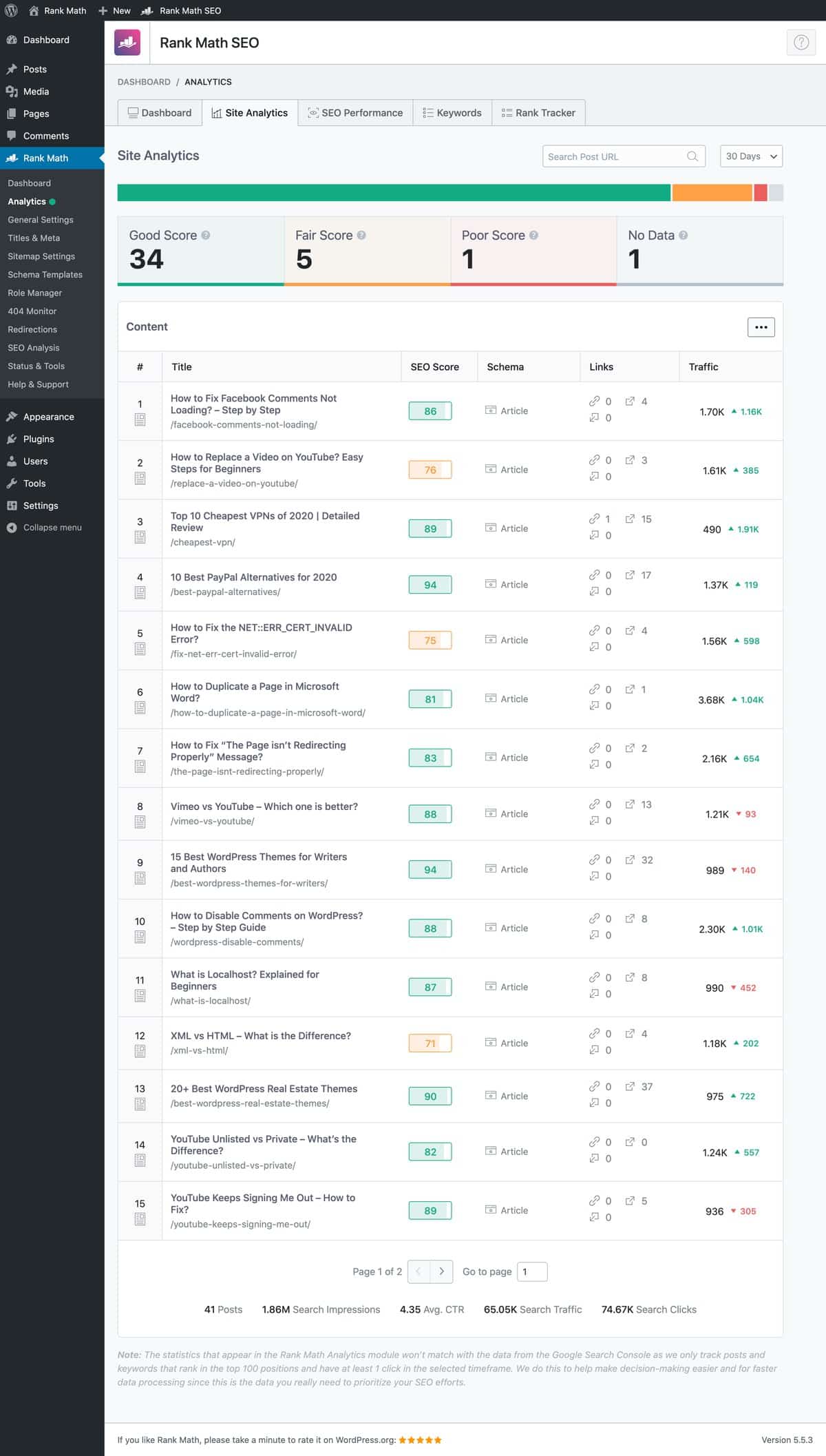Open Tools in the sidebar
The height and width of the screenshot is (1456, 826).
[x=34, y=483]
